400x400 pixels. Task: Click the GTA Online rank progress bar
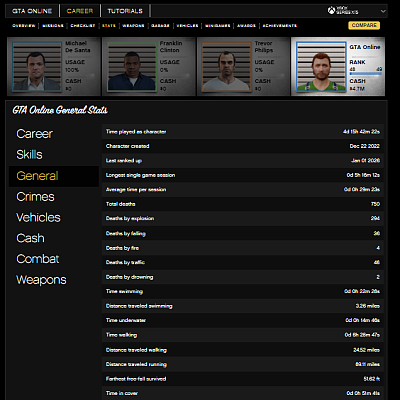pyautogui.click(x=365, y=74)
